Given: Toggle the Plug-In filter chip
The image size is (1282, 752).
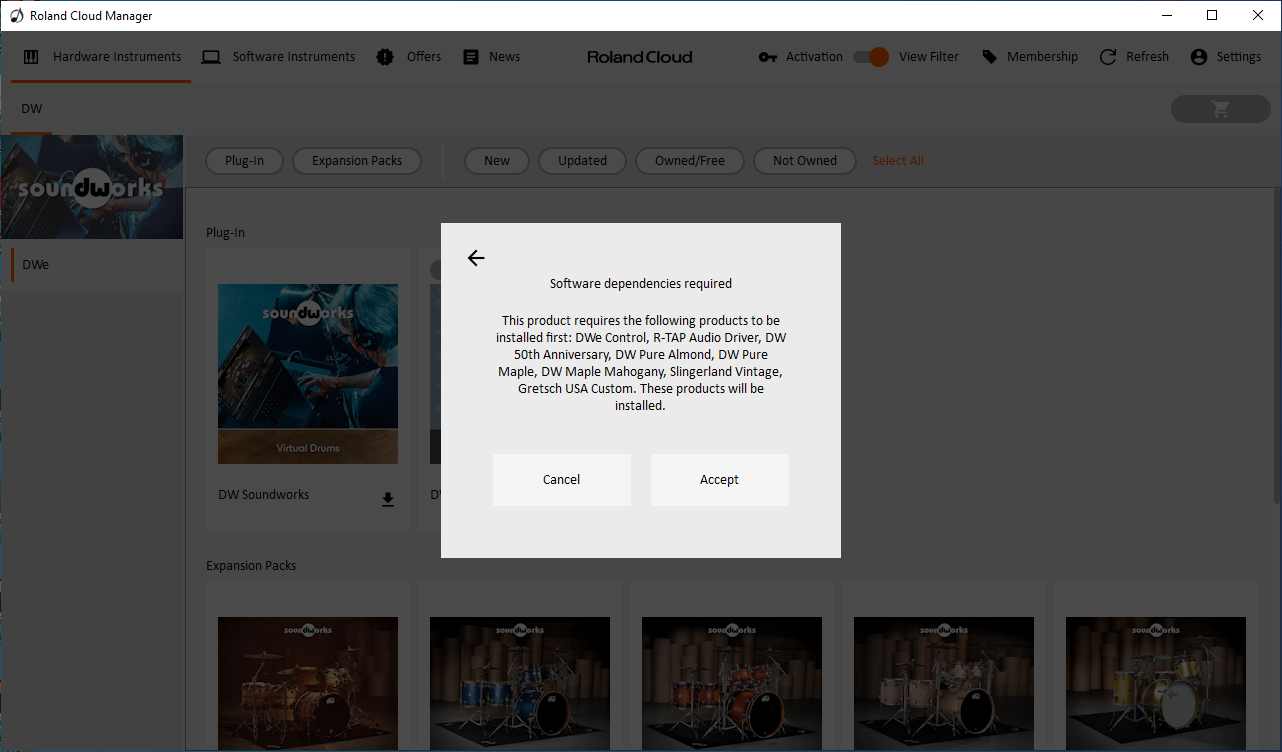Looking at the screenshot, I should 245,161.
